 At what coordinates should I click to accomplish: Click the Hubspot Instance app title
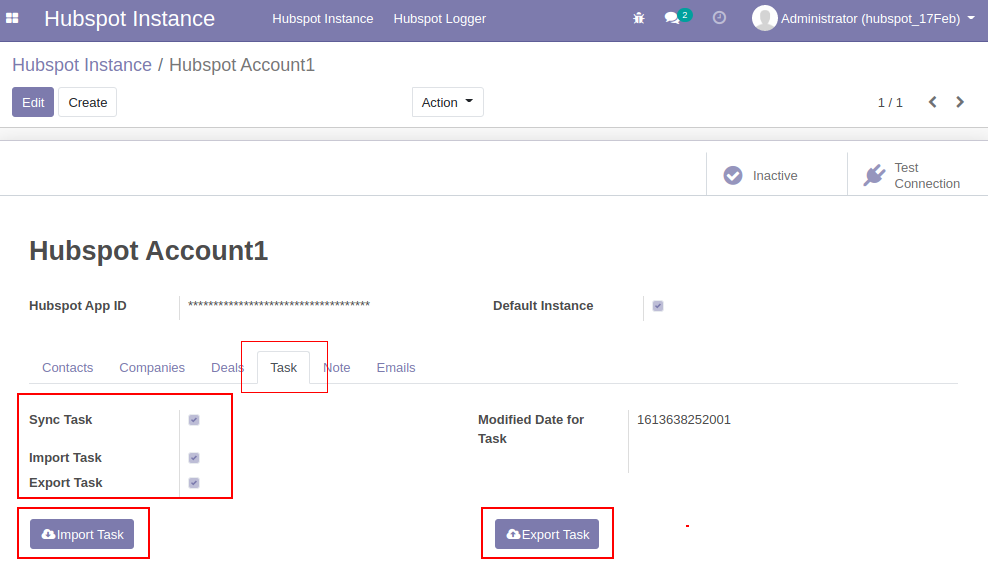tap(129, 19)
